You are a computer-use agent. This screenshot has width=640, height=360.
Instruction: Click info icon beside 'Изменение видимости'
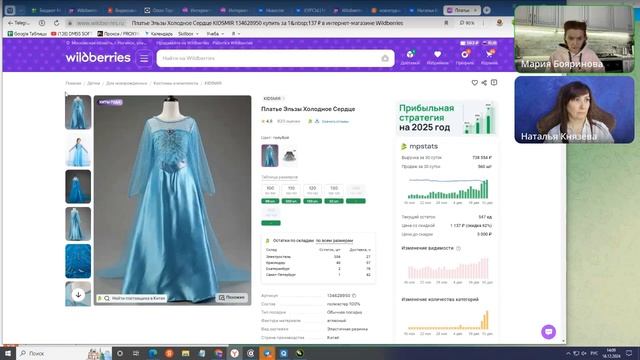(458, 248)
